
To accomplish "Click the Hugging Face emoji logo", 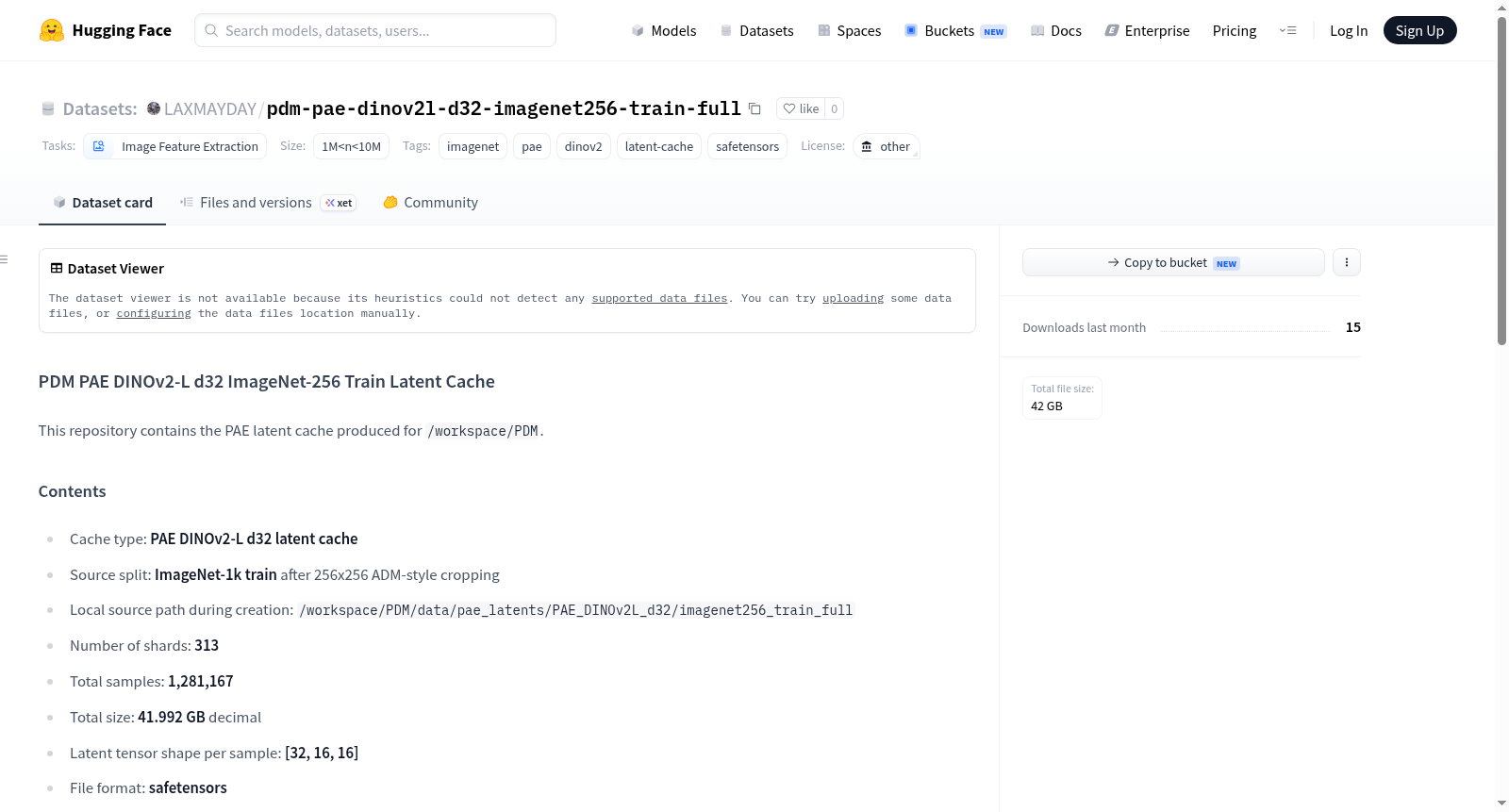I will tap(52, 30).
